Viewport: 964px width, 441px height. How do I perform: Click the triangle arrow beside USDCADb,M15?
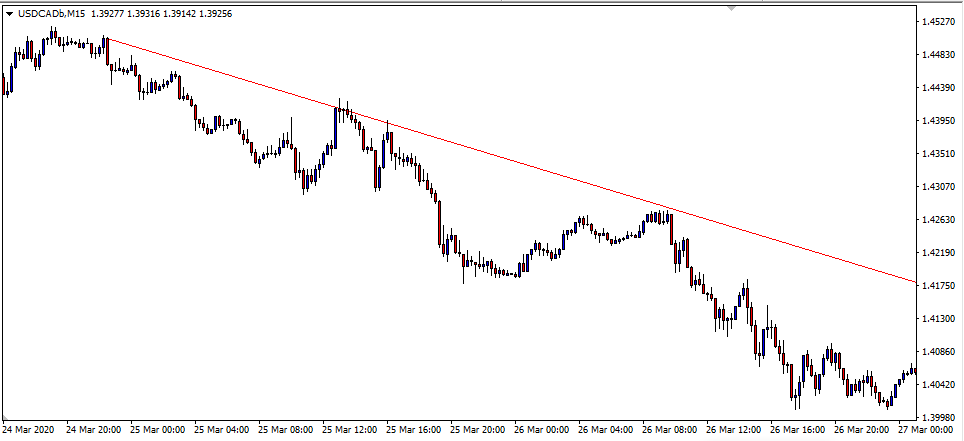pyautogui.click(x=10, y=14)
